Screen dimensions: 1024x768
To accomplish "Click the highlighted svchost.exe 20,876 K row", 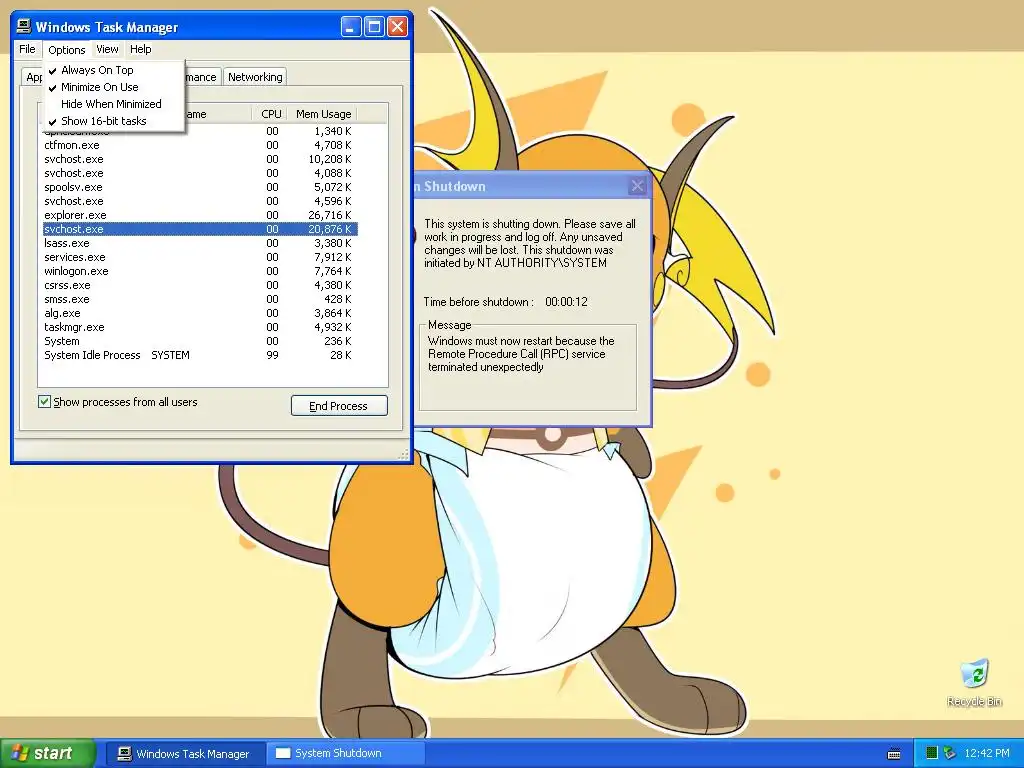I will [x=200, y=229].
